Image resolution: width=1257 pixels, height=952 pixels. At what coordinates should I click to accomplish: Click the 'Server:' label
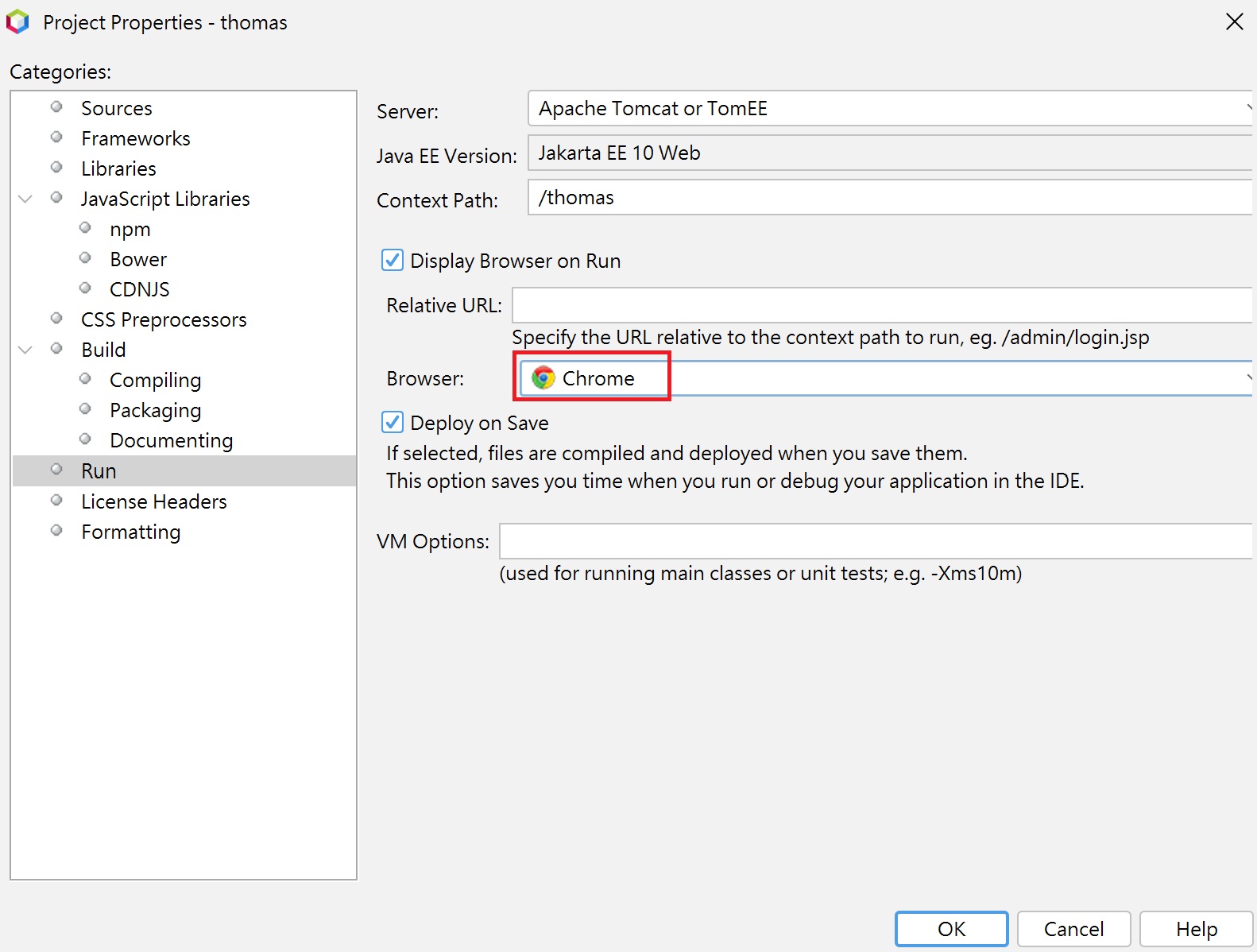(408, 111)
